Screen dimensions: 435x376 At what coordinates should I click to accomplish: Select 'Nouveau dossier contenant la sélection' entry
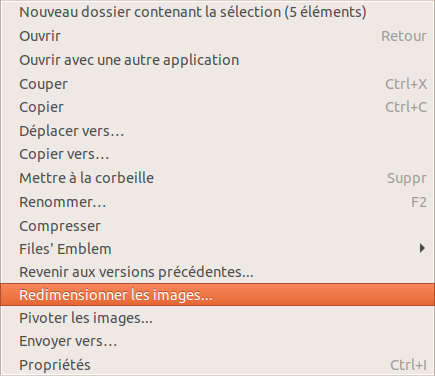click(x=217, y=12)
